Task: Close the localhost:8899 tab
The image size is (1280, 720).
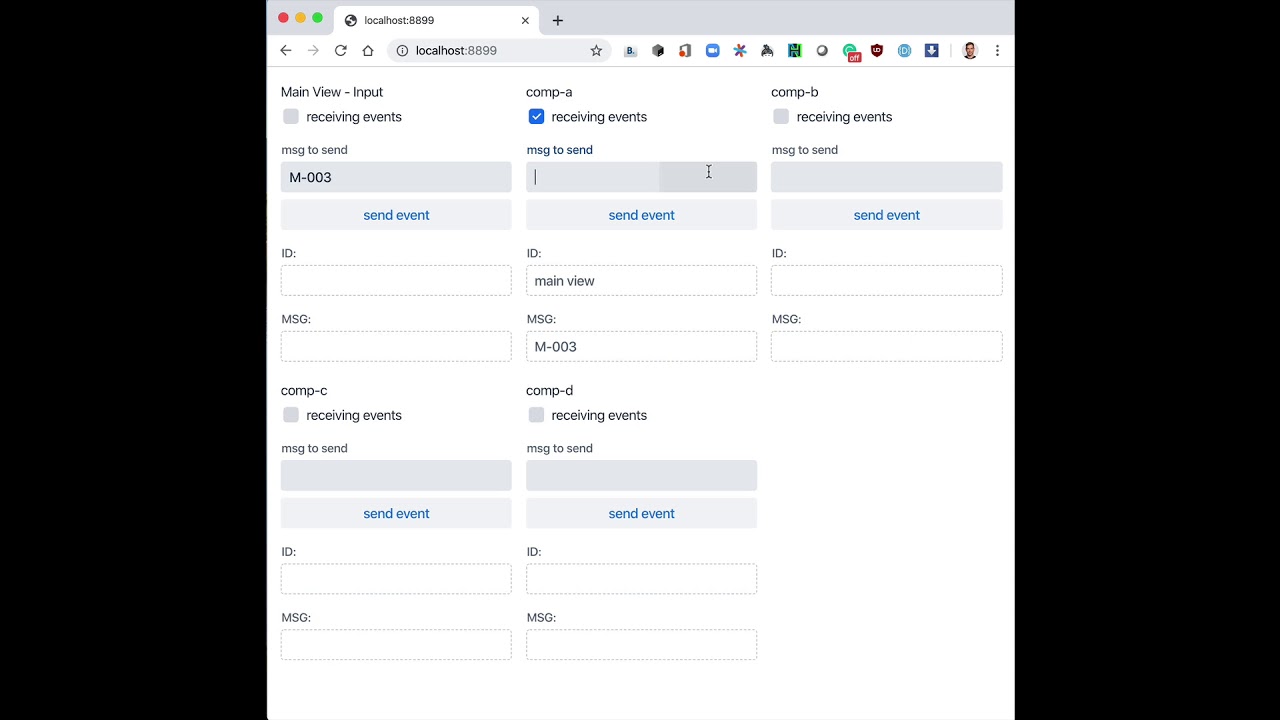Action: click(x=525, y=20)
